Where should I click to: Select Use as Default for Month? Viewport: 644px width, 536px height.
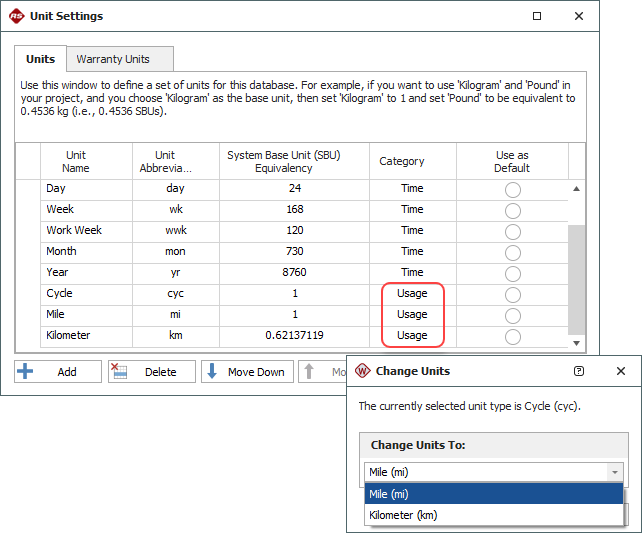512,252
